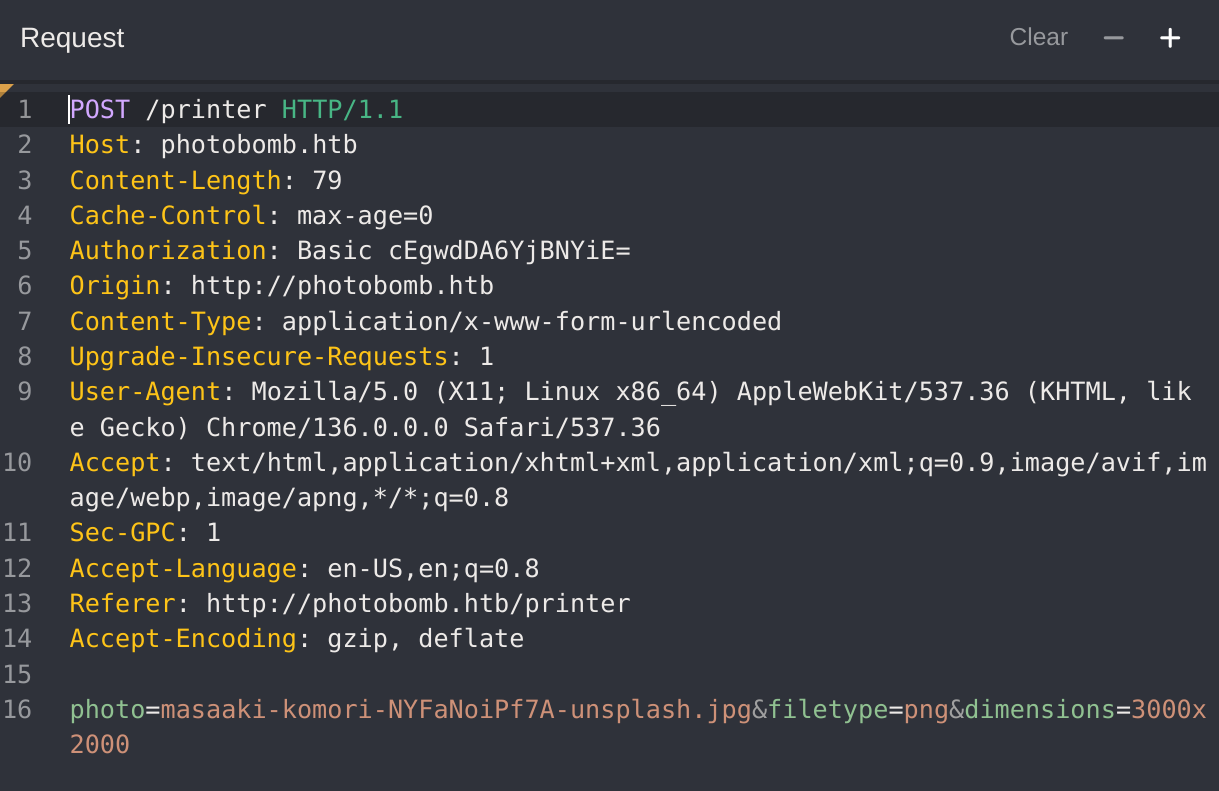This screenshot has height=791, width=1219.
Task: Click the /printer path on line 1
Action: click(x=206, y=109)
